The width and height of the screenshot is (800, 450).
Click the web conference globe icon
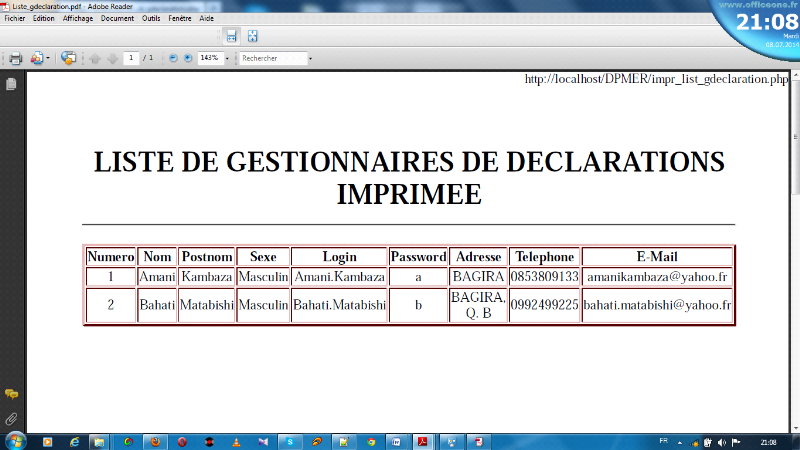pos(68,58)
